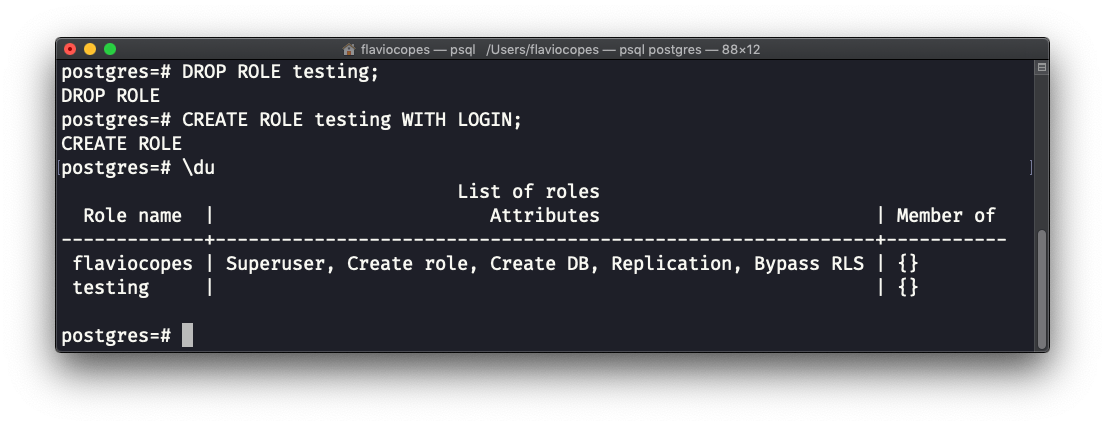Click the command mark bracket beside \du
This screenshot has height=426, width=1105.
[1032, 168]
